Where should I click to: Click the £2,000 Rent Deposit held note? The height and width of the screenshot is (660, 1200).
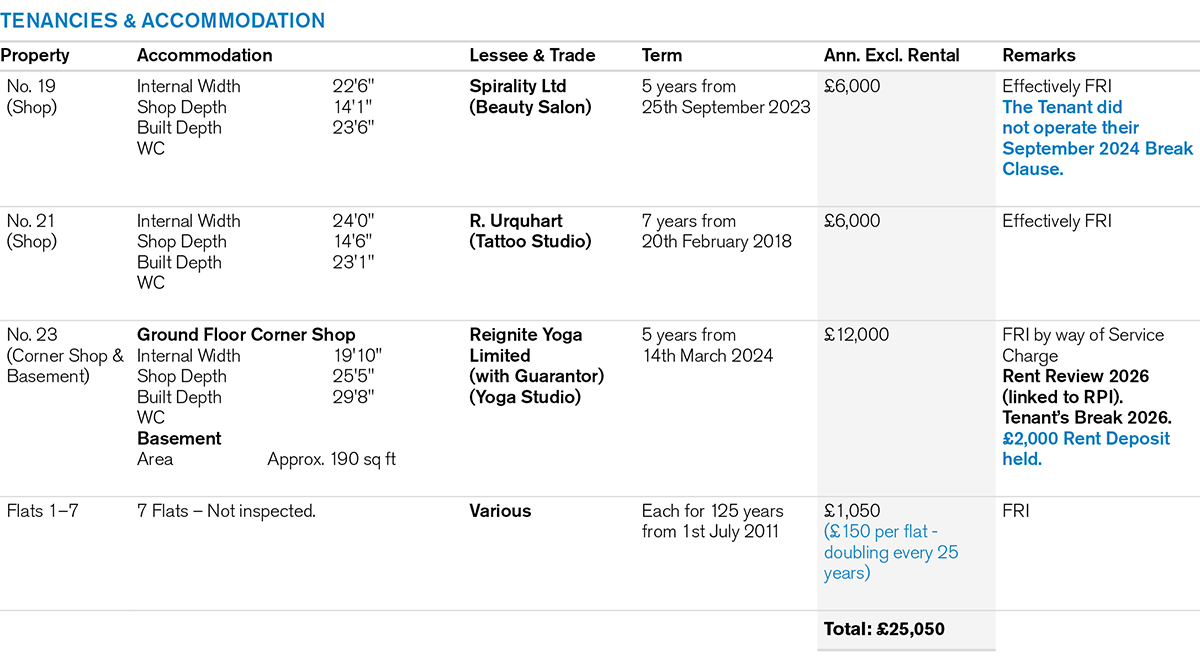click(x=1086, y=448)
